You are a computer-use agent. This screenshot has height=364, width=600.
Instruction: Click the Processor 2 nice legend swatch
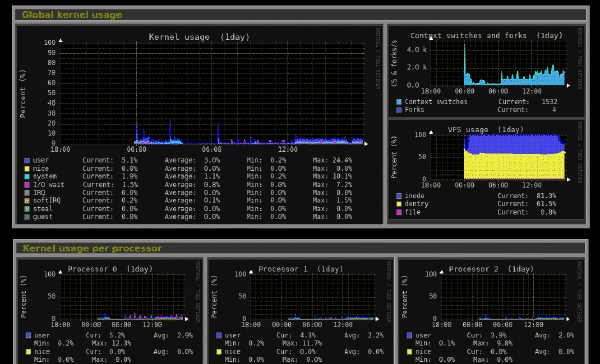(409, 351)
